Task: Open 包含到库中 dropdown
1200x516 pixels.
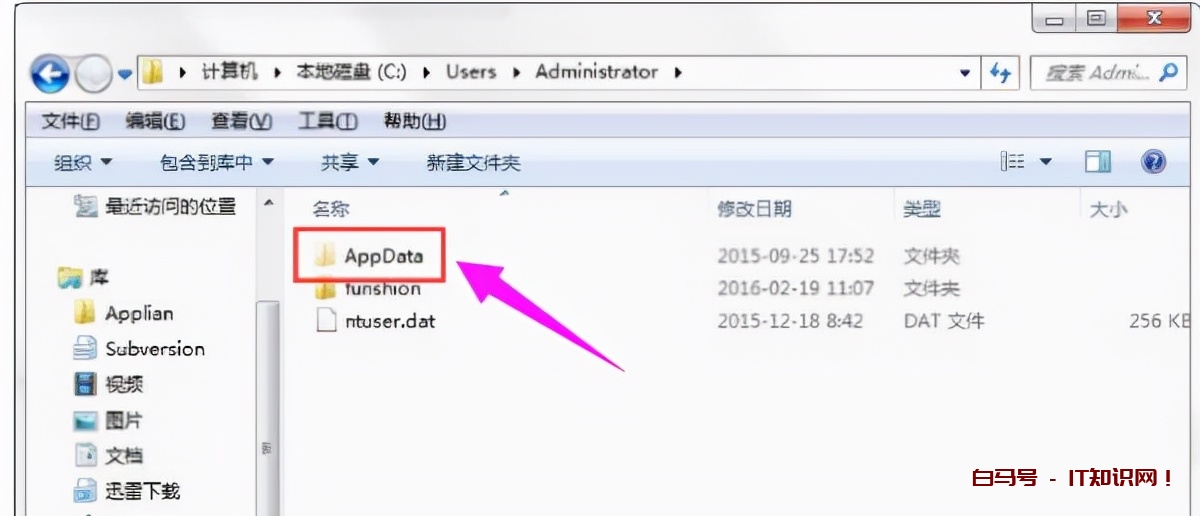Action: (x=217, y=162)
